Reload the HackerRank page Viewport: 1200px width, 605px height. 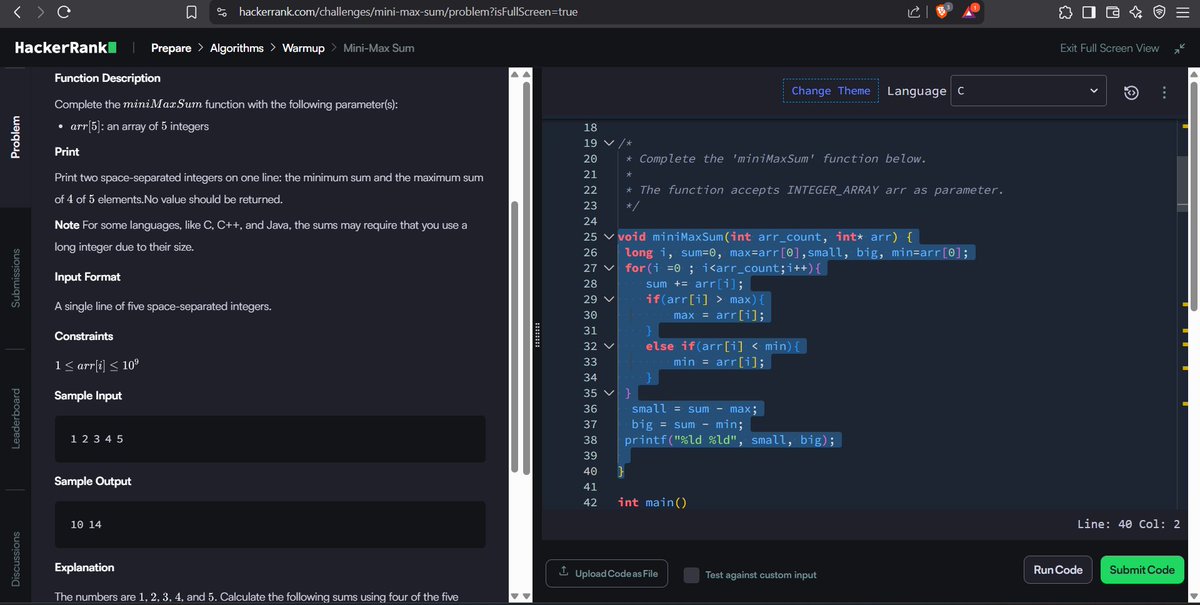(x=63, y=11)
